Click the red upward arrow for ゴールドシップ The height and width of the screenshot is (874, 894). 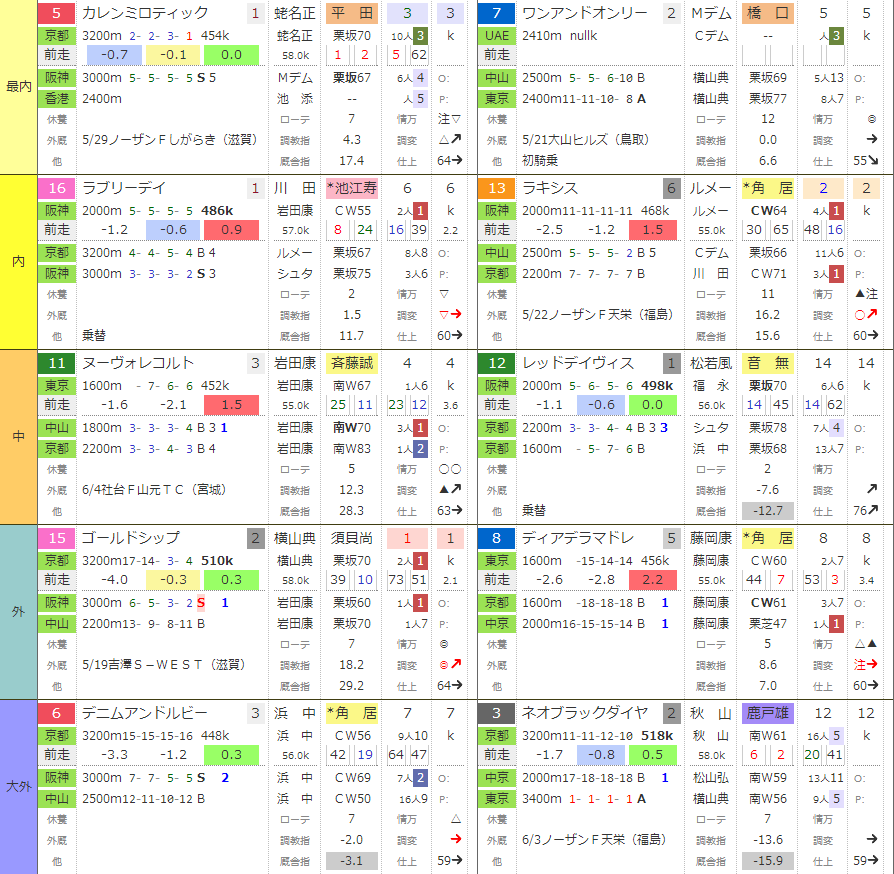click(456, 664)
